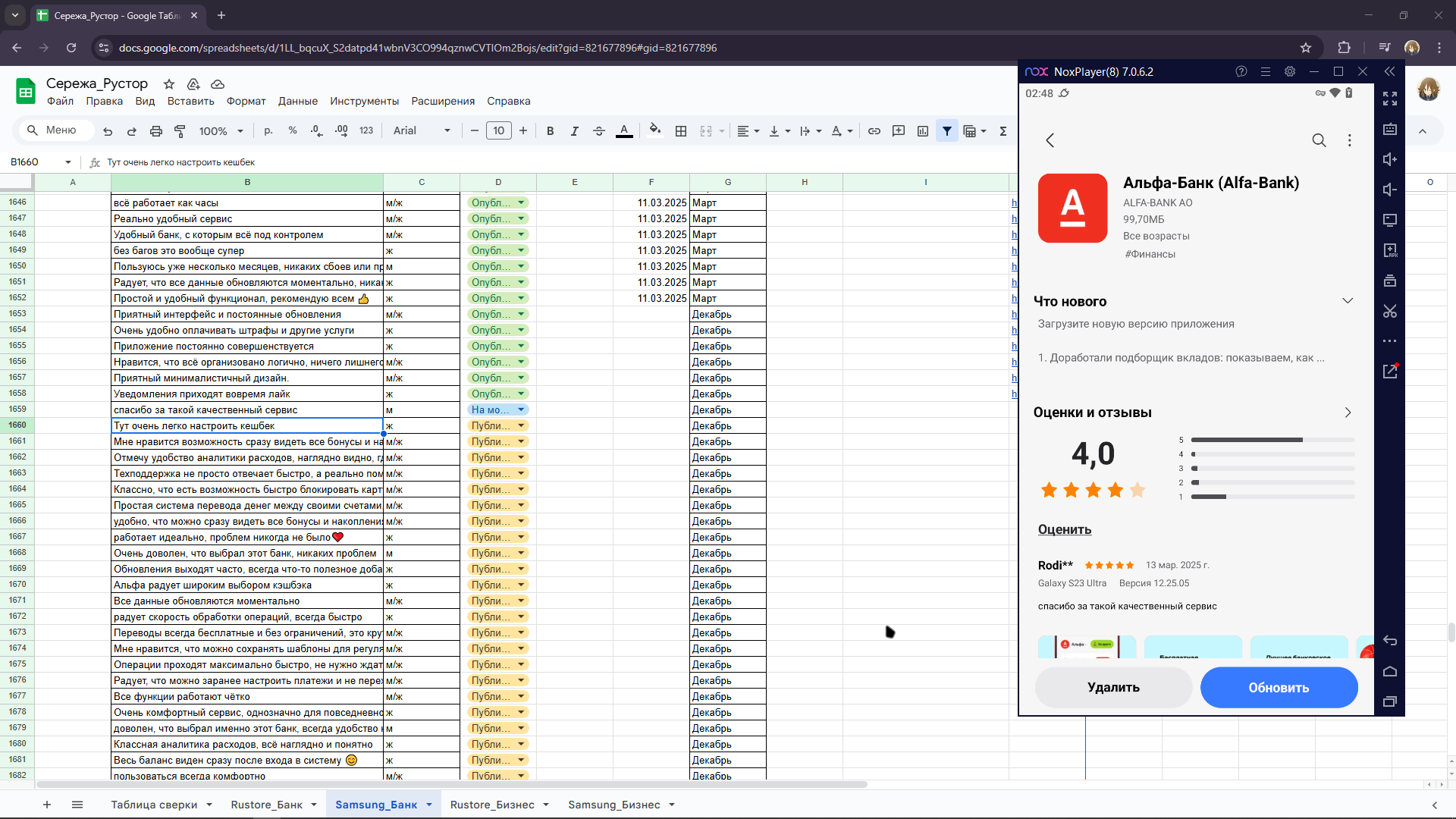The width and height of the screenshot is (1456, 819).
Task: Toggle bold formatting in toolbar
Action: click(550, 131)
